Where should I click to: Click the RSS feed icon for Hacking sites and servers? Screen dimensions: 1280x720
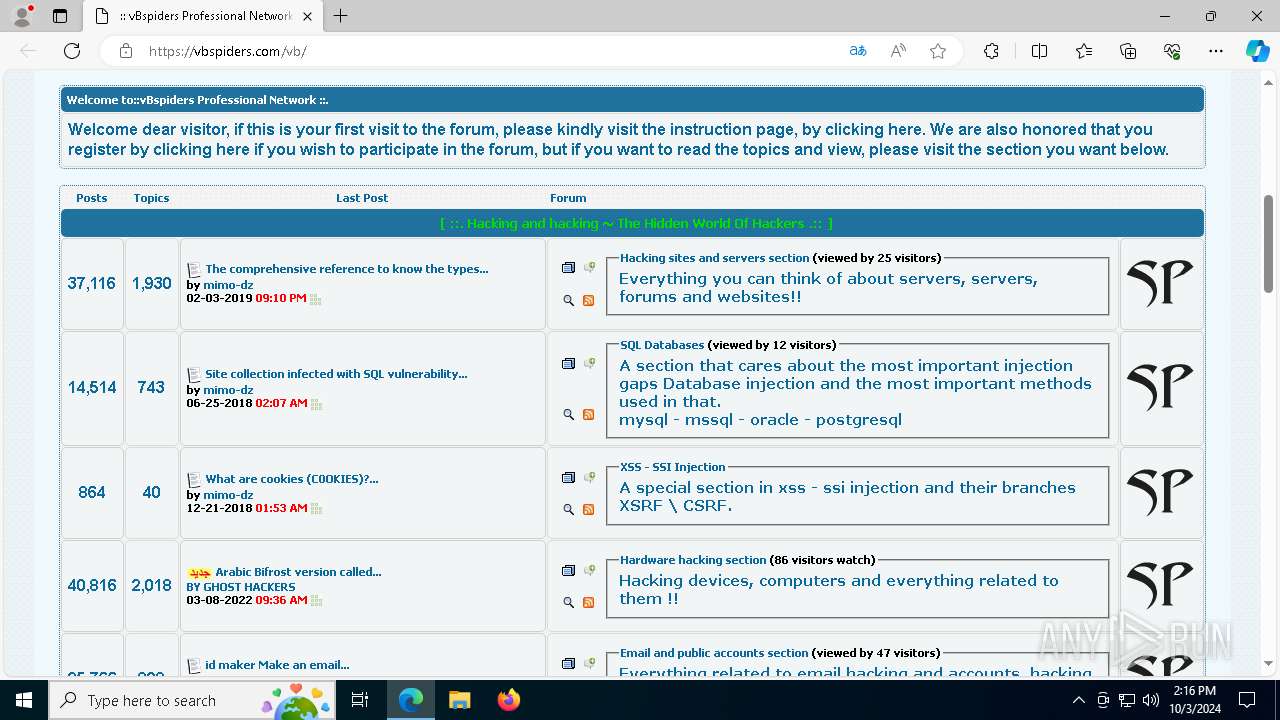(x=588, y=300)
